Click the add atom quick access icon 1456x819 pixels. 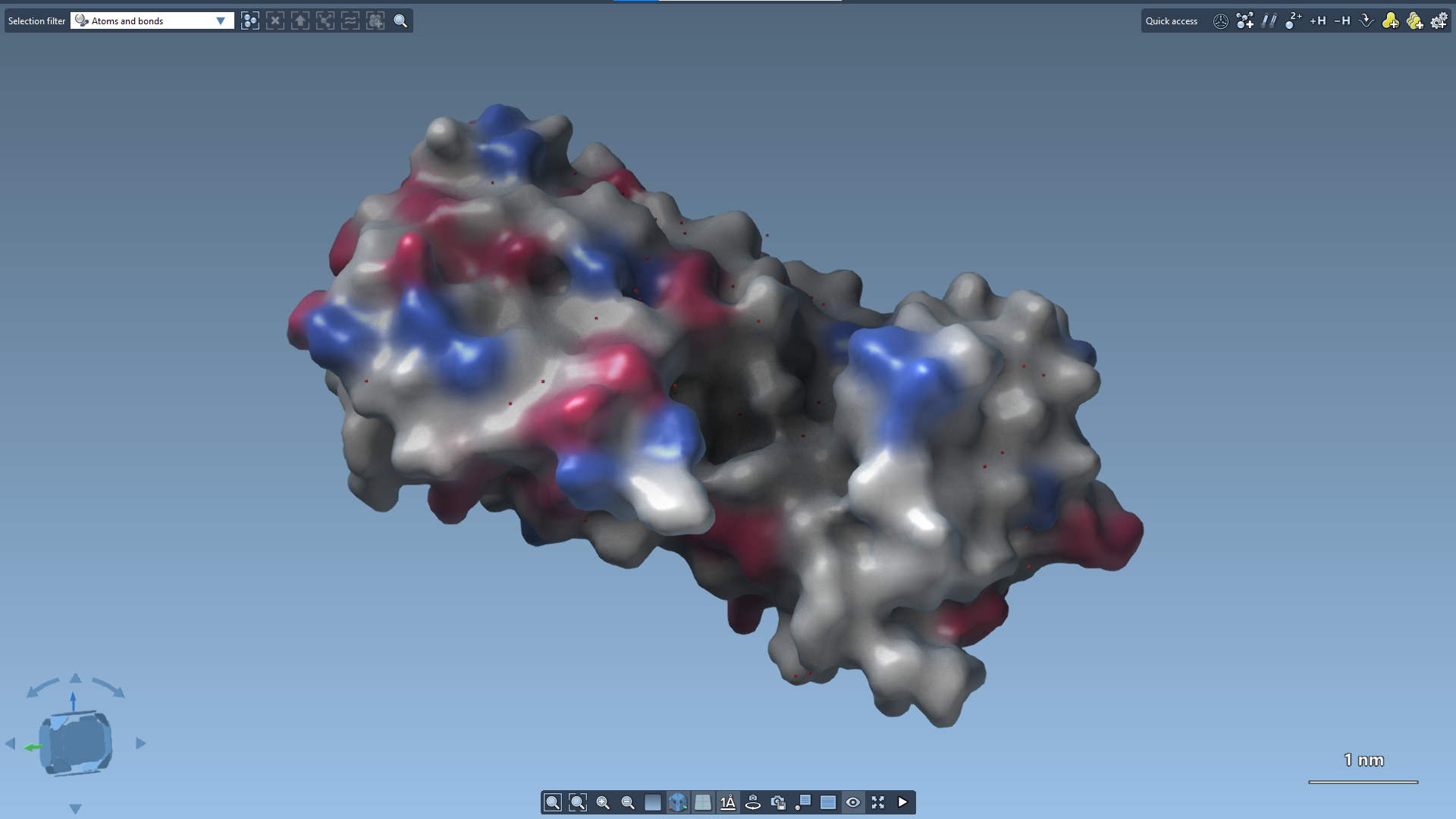[x=1244, y=20]
